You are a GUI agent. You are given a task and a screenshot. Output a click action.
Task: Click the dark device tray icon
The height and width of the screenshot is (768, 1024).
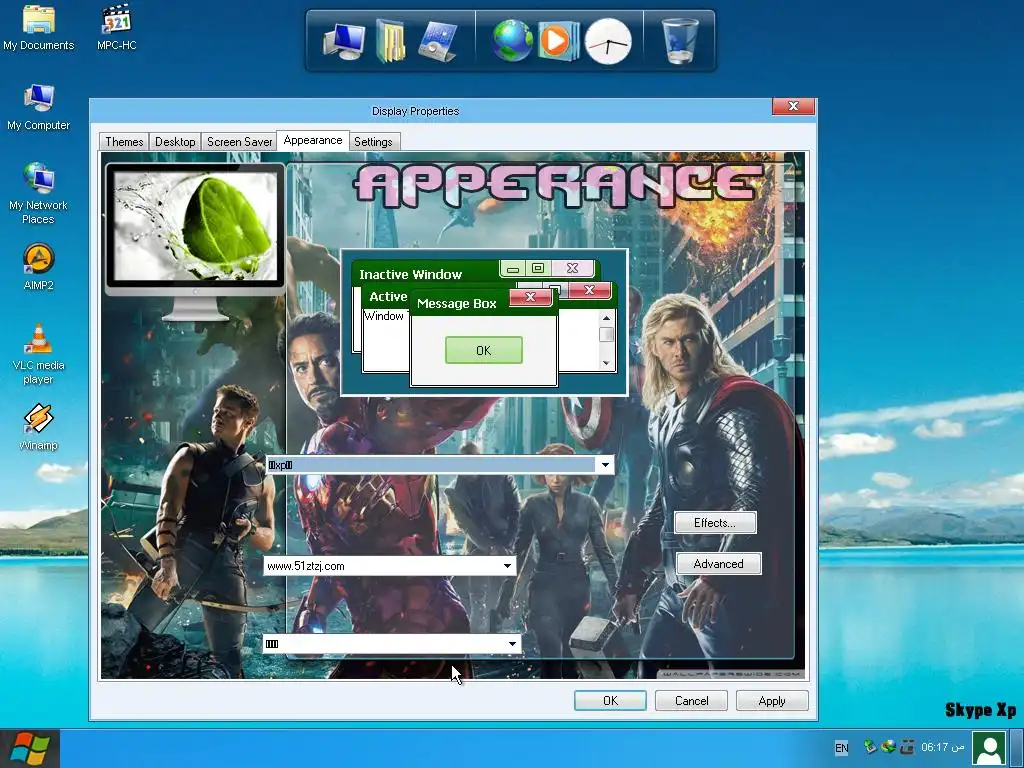tap(906, 746)
